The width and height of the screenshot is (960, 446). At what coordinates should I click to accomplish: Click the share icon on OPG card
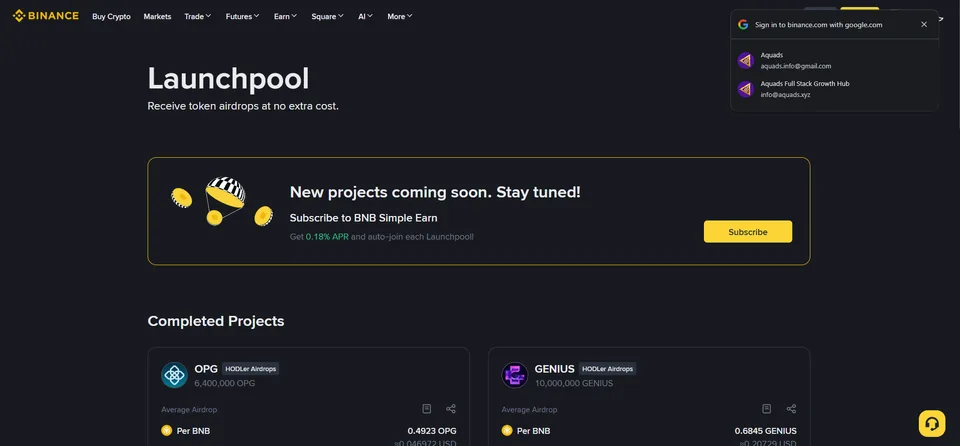[x=451, y=409]
